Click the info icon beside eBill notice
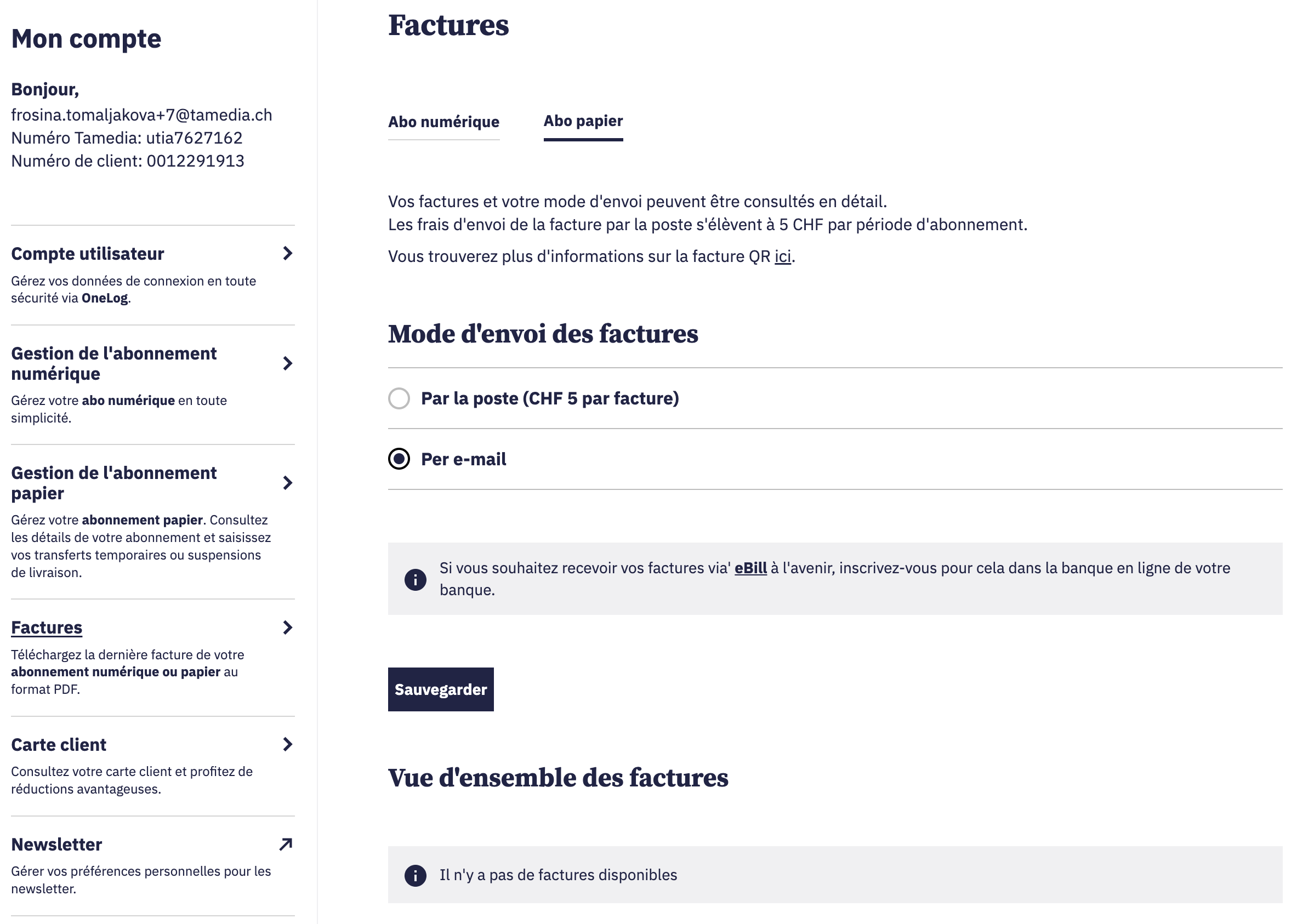The width and height of the screenshot is (1297, 924). [x=415, y=580]
